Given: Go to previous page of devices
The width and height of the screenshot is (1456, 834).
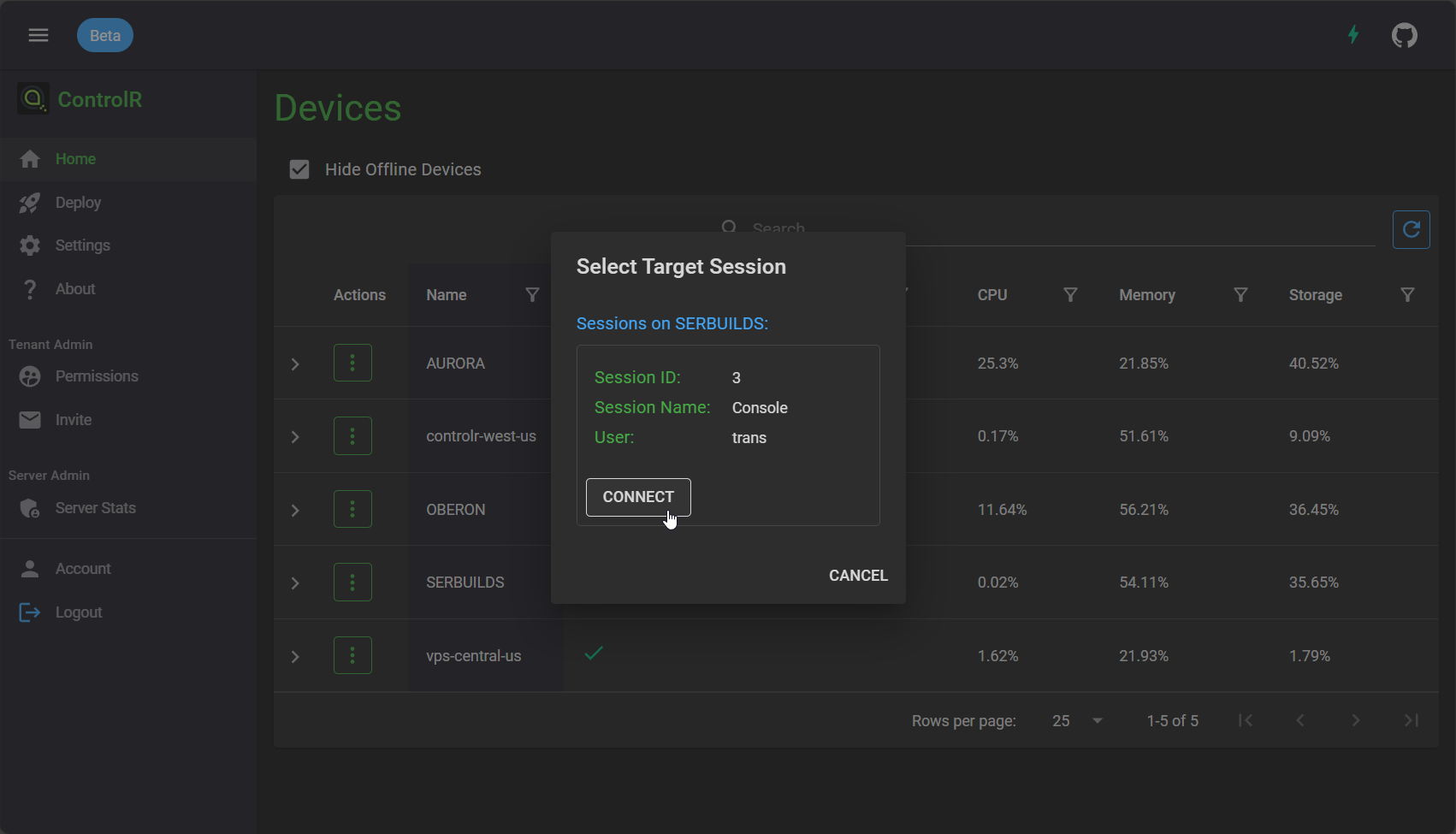Looking at the screenshot, I should 1300,720.
